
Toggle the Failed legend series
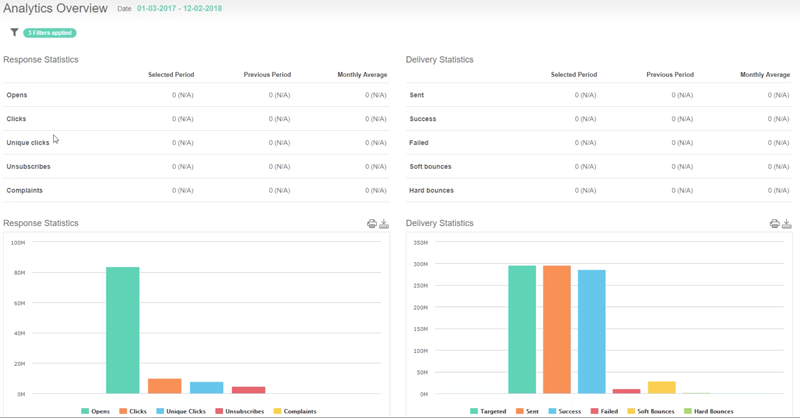[x=605, y=411]
